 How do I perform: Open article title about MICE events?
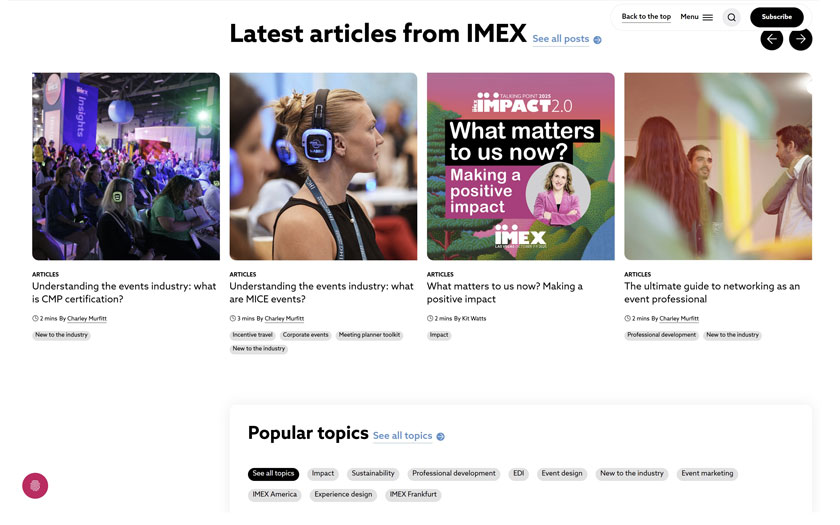point(321,292)
